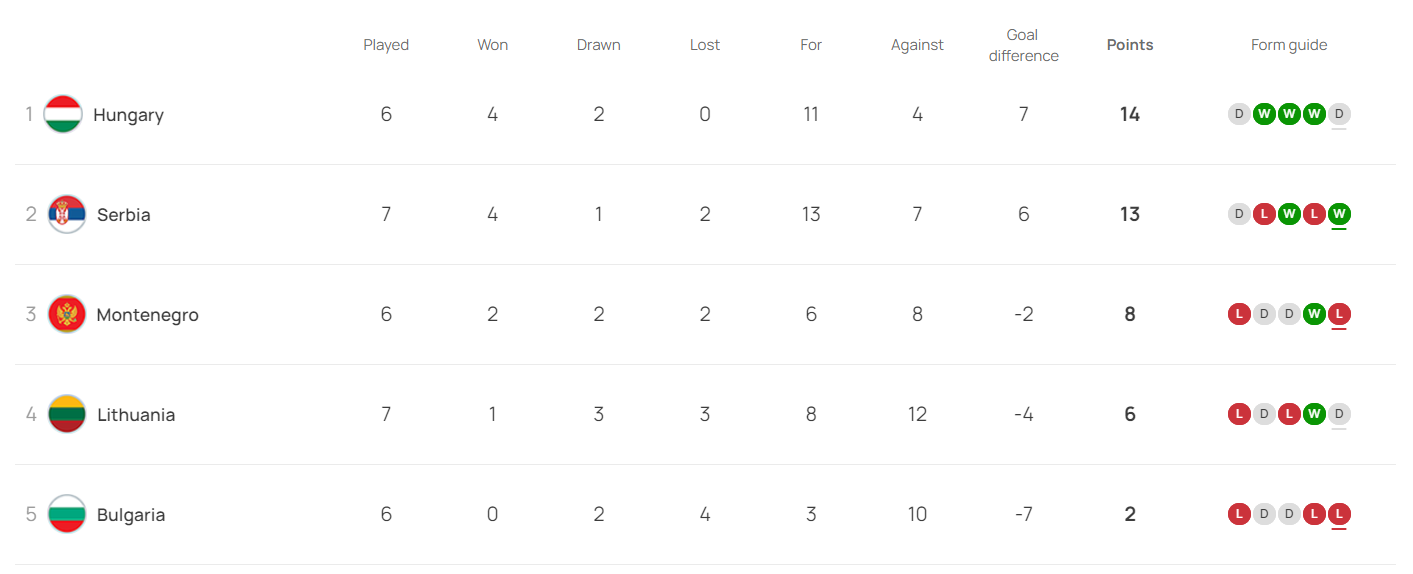
Task: Click the Played column header
Action: pyautogui.click(x=386, y=45)
